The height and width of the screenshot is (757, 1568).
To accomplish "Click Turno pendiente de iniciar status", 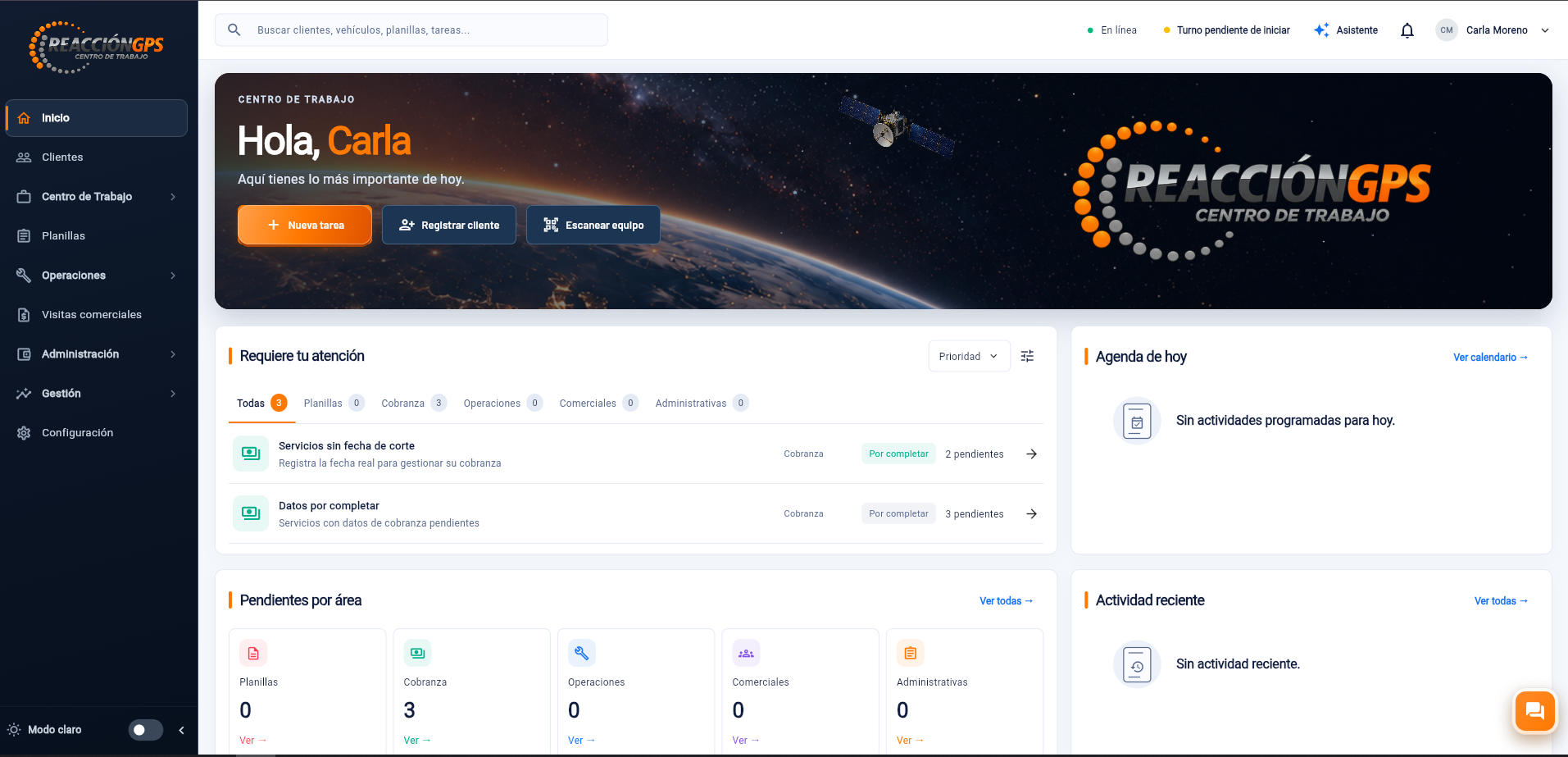I will (1226, 30).
